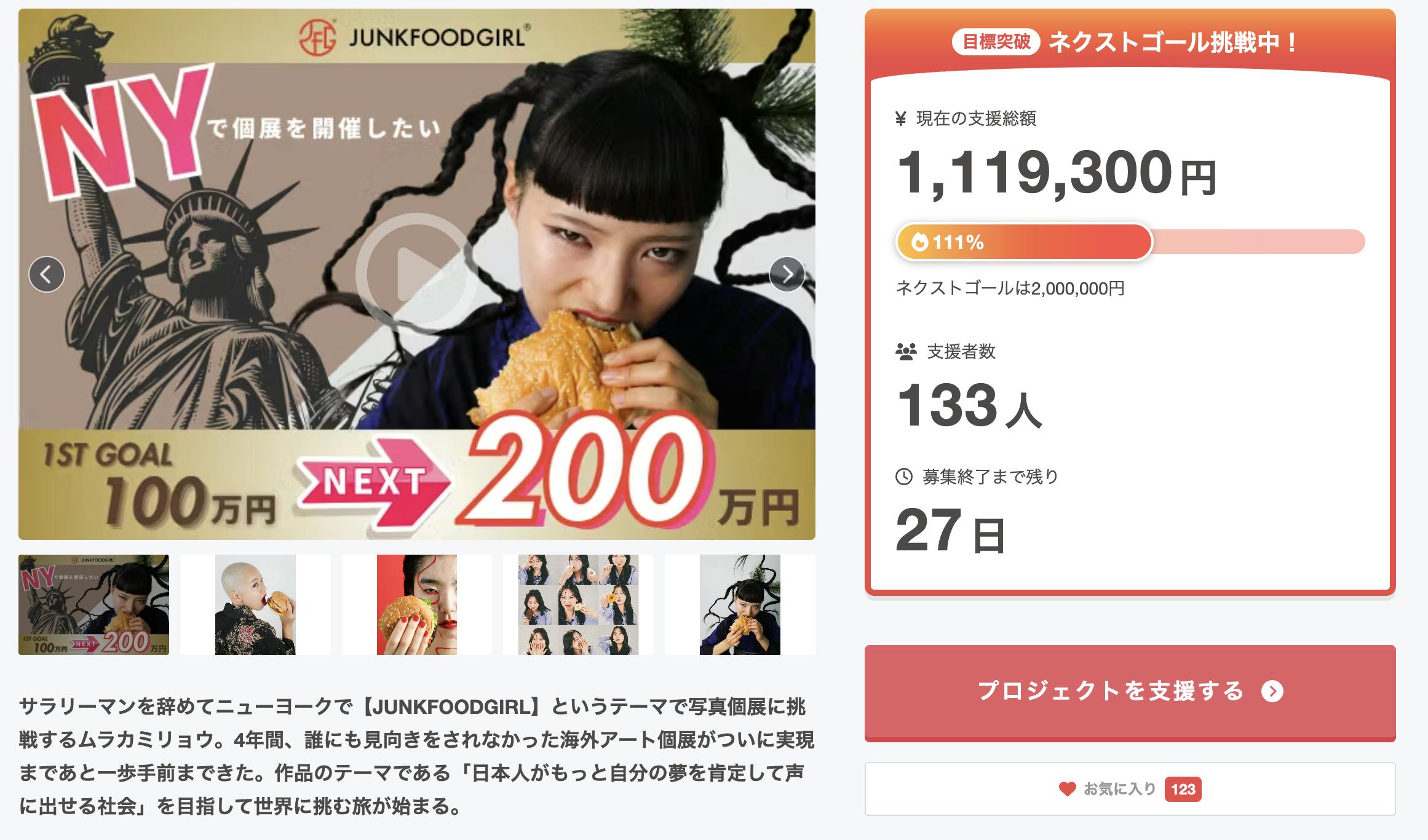Click the clock icon next to 募集終了まで残り
This screenshot has width=1428, height=840.
point(904,477)
